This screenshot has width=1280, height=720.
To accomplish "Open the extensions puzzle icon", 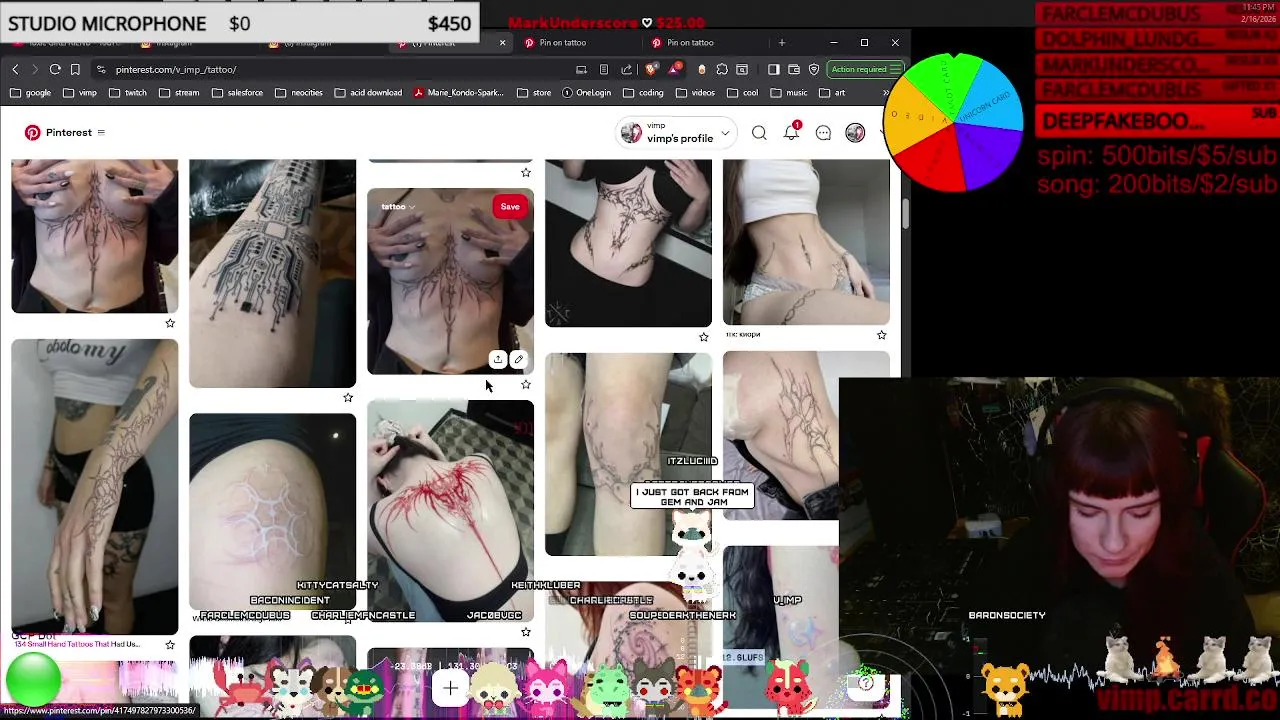I will pyautogui.click(x=722, y=69).
